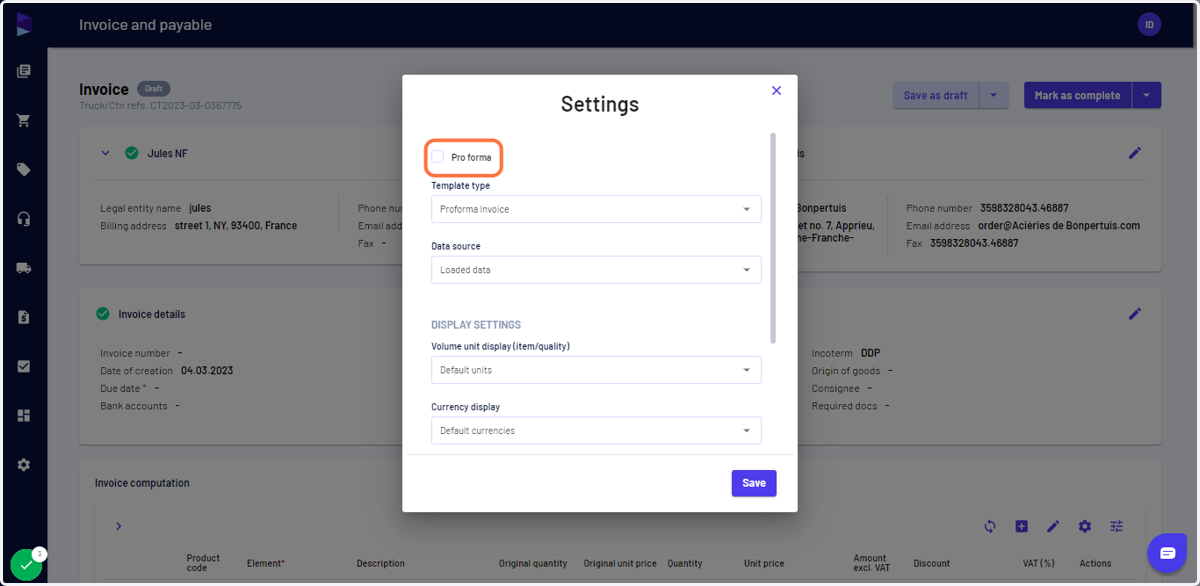Click the Incoterm DDP value
The image size is (1200, 586).
pos(871,353)
